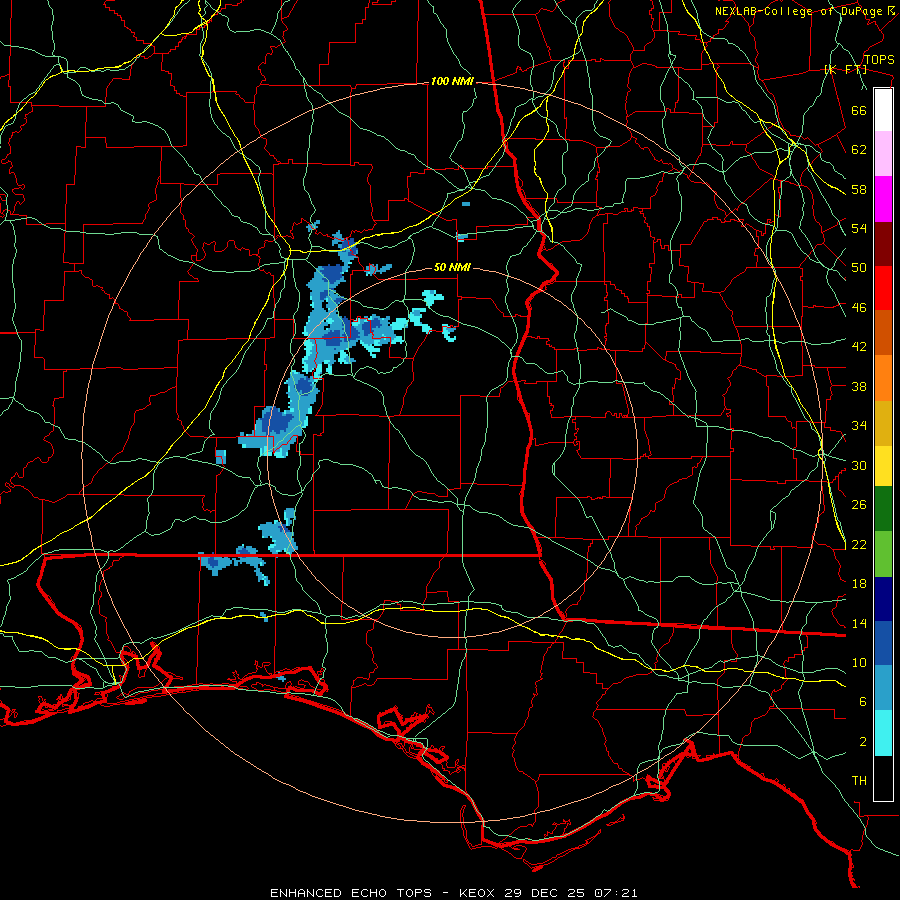Click the 34 value on the legend

point(859,426)
